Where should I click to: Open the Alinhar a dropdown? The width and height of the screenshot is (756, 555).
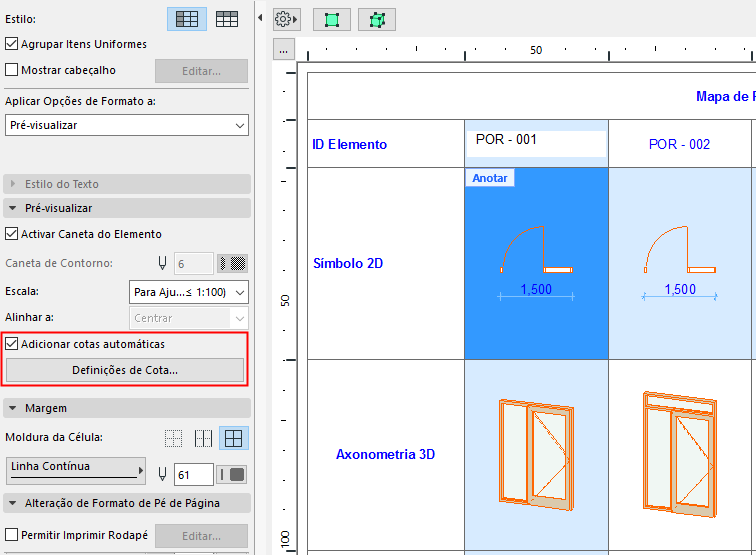(x=189, y=318)
